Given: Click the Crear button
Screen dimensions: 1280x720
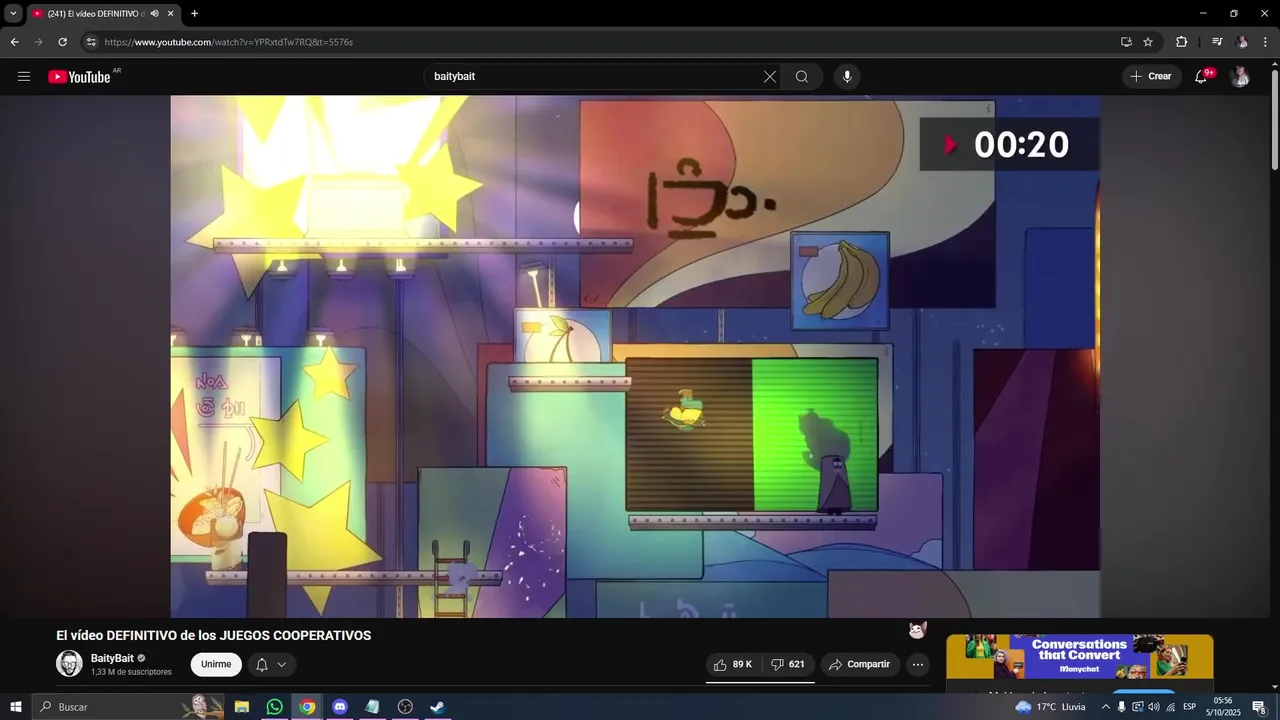Looking at the screenshot, I should (x=1151, y=77).
